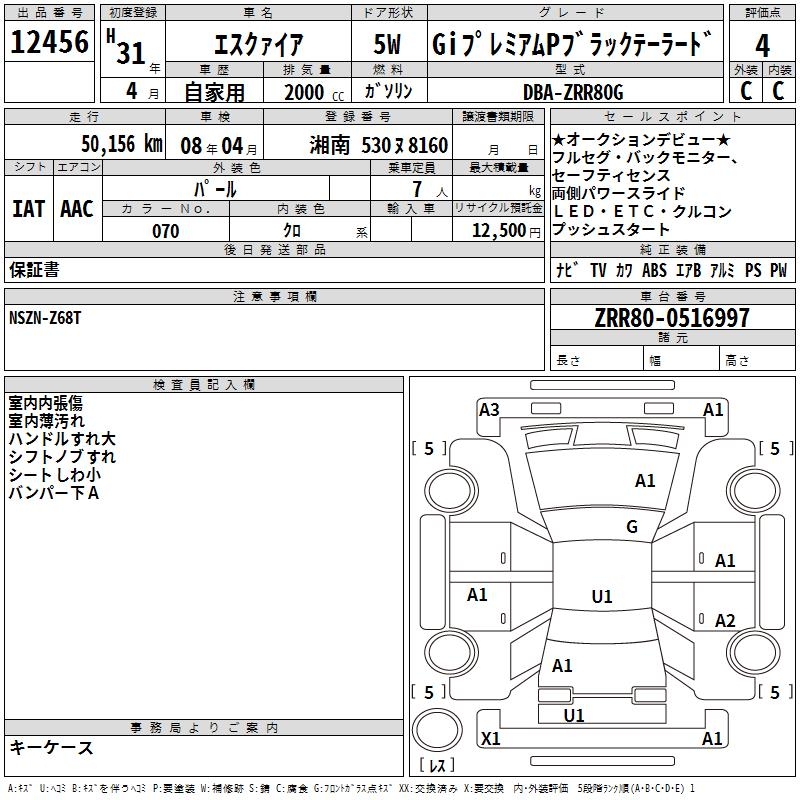800x800 pixels.
Task: Select the top-left tire [5] rating
Action: click(430, 449)
